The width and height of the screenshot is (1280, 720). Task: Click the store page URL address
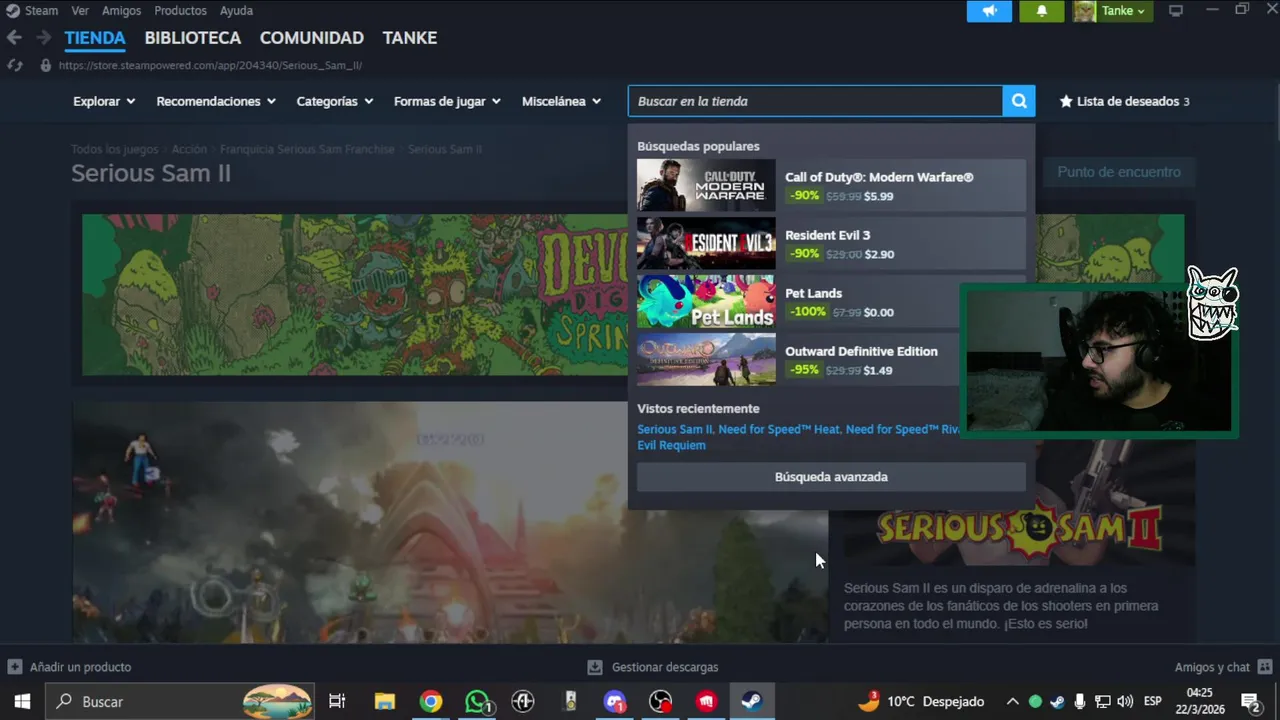click(x=210, y=65)
